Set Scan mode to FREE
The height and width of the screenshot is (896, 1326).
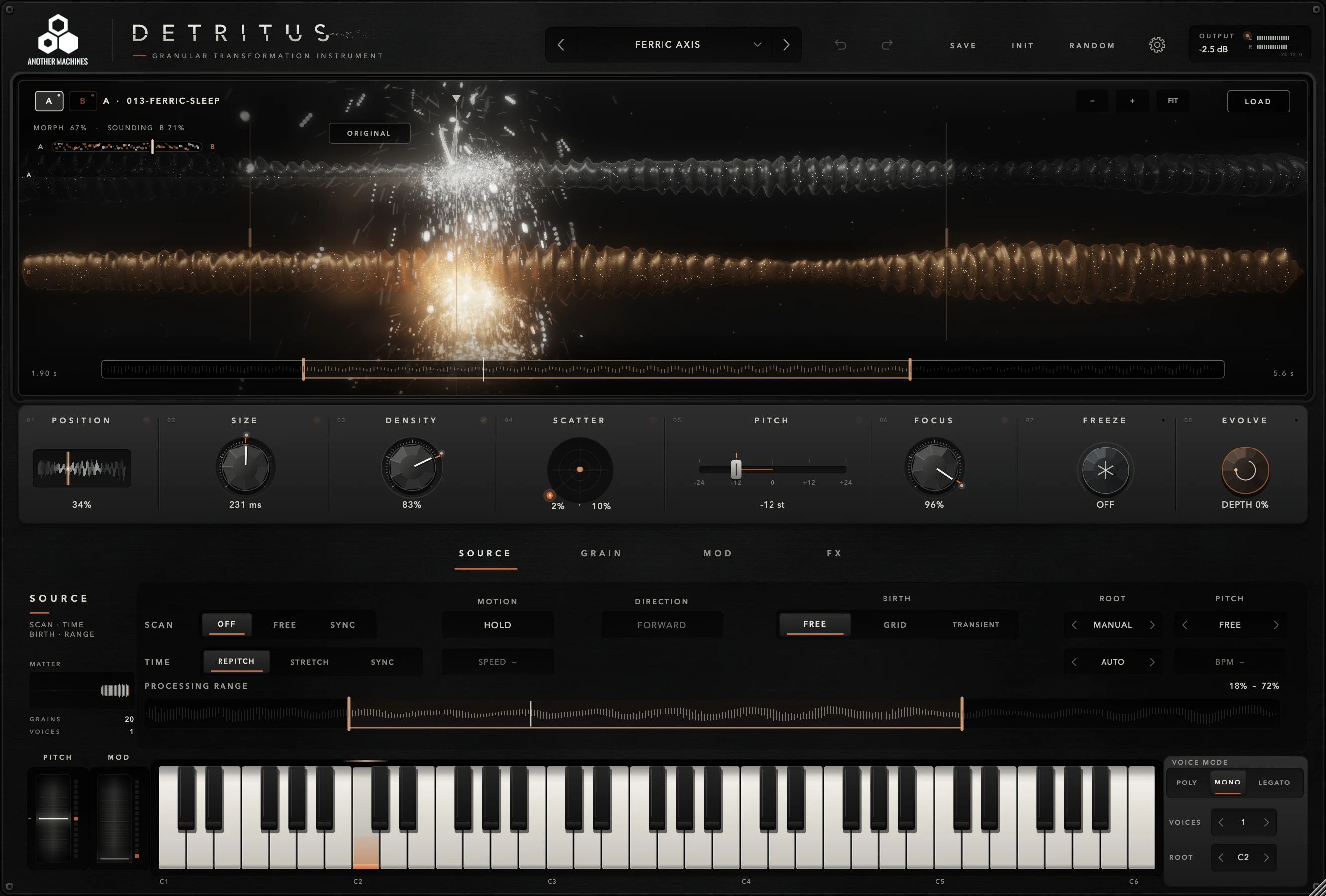(x=285, y=625)
